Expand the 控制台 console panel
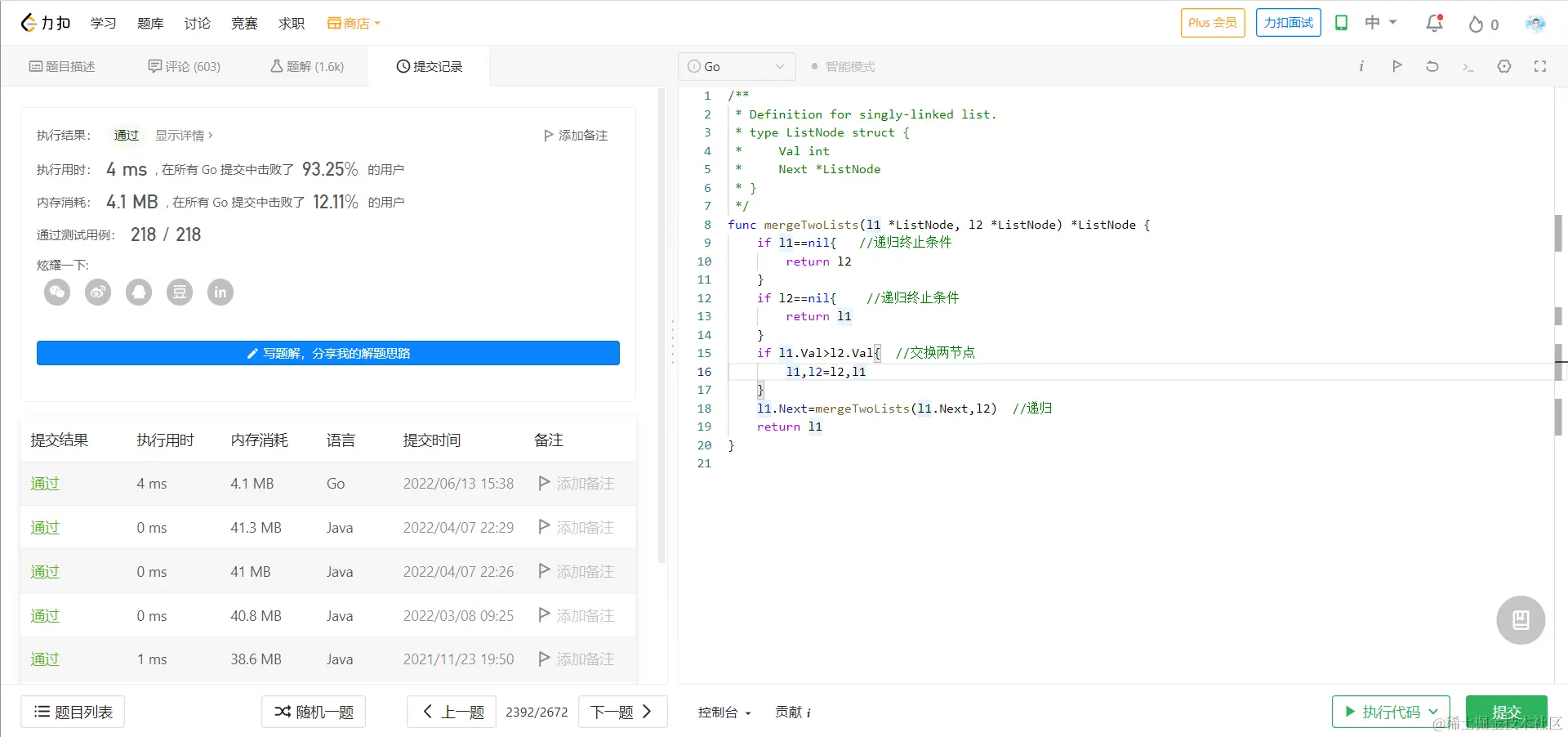 click(724, 712)
